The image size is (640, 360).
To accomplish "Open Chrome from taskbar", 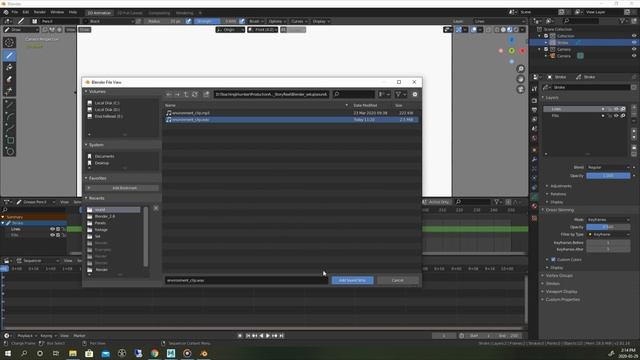I will [x=154, y=353].
